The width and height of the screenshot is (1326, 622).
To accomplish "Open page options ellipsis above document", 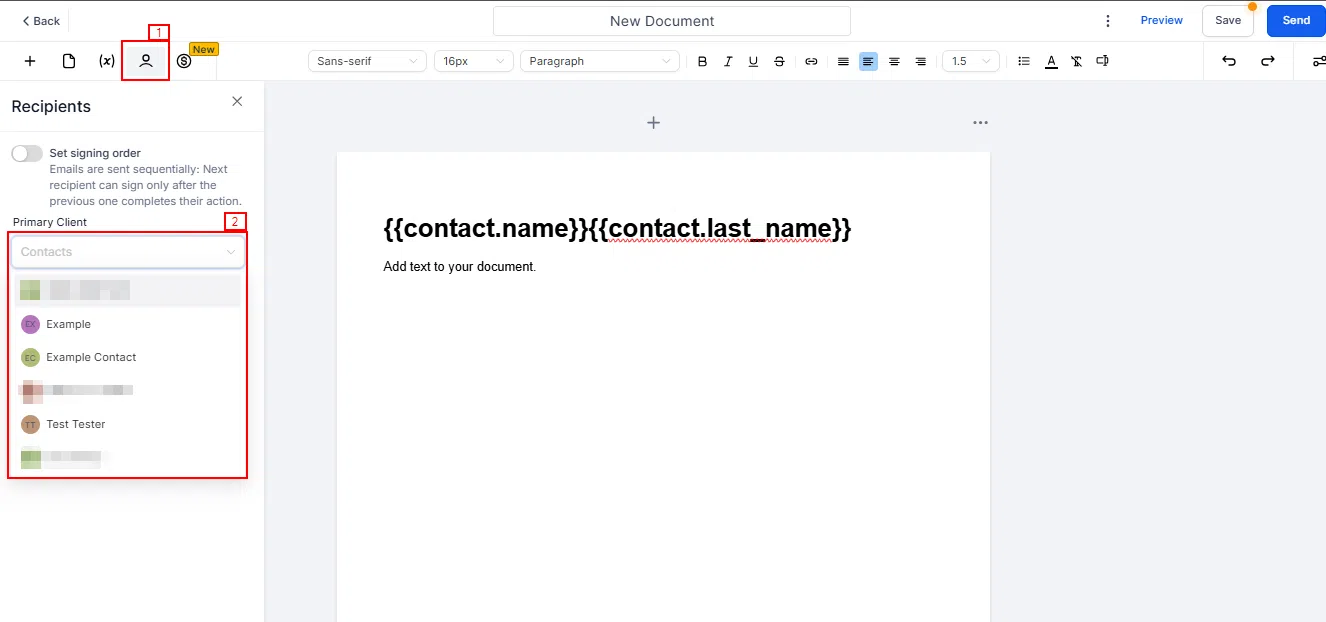I will [x=980, y=122].
